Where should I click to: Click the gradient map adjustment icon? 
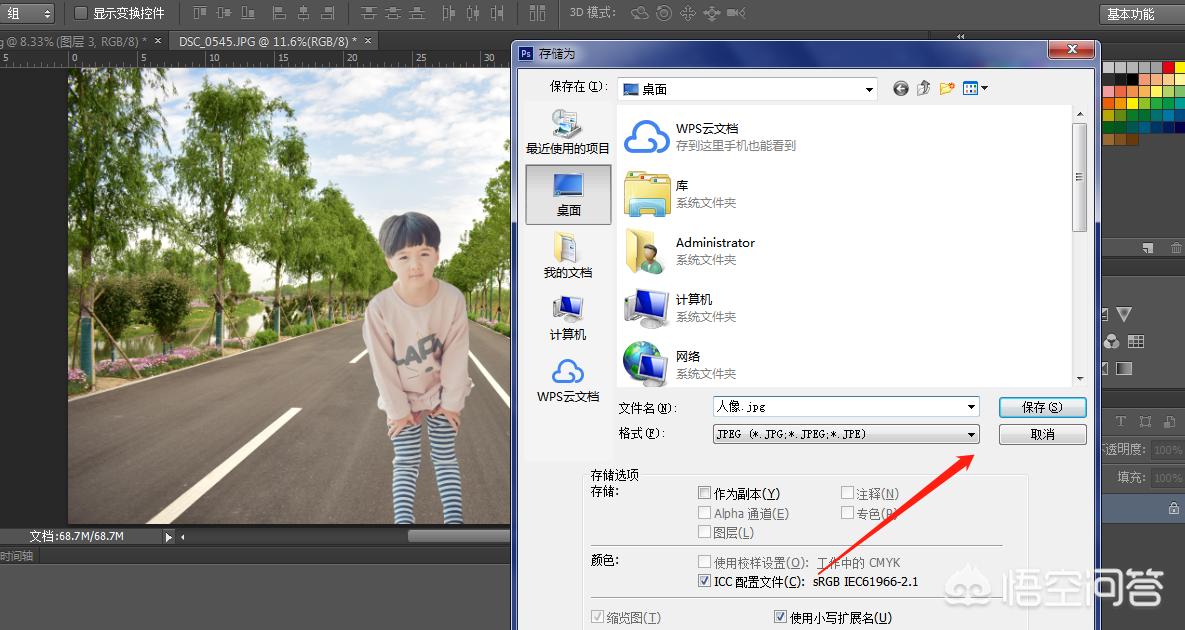tap(1123, 368)
